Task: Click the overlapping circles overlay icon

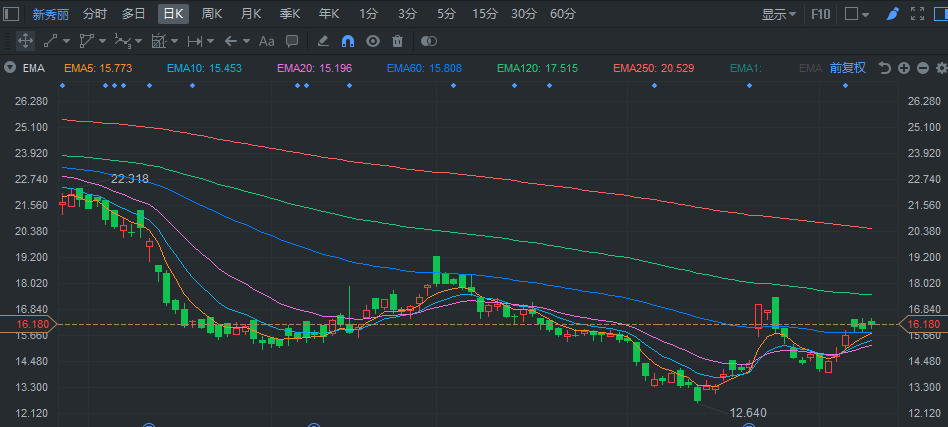Action: [429, 41]
